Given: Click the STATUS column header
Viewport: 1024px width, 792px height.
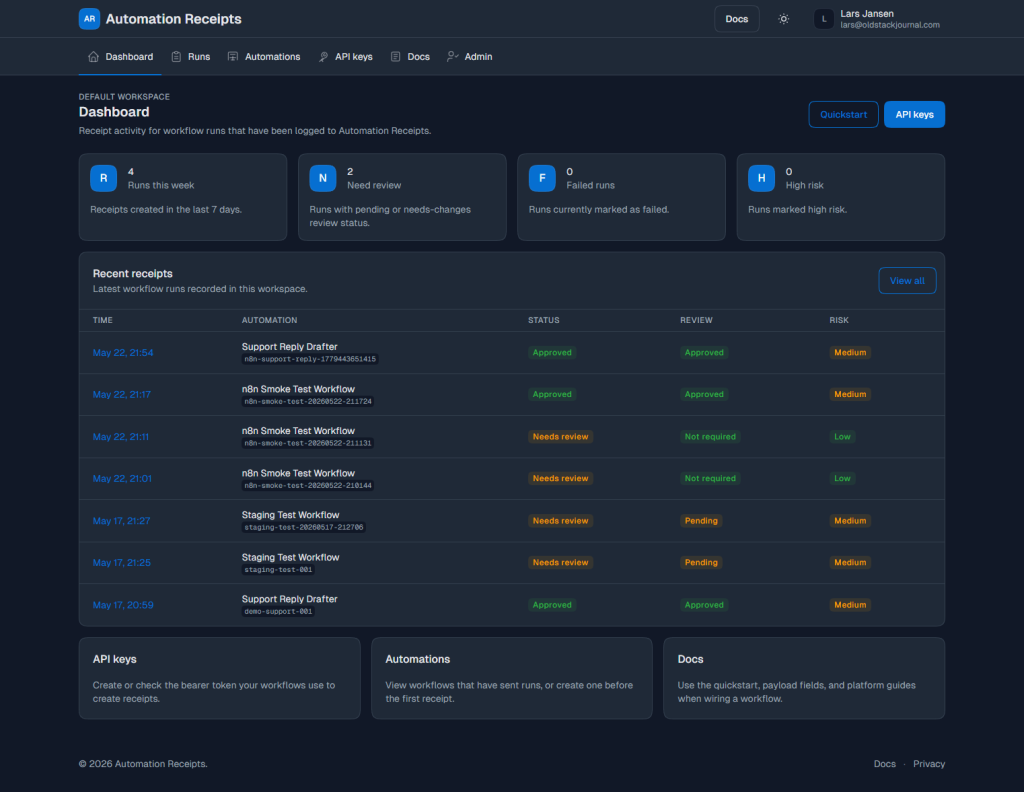Looking at the screenshot, I should coord(543,321).
